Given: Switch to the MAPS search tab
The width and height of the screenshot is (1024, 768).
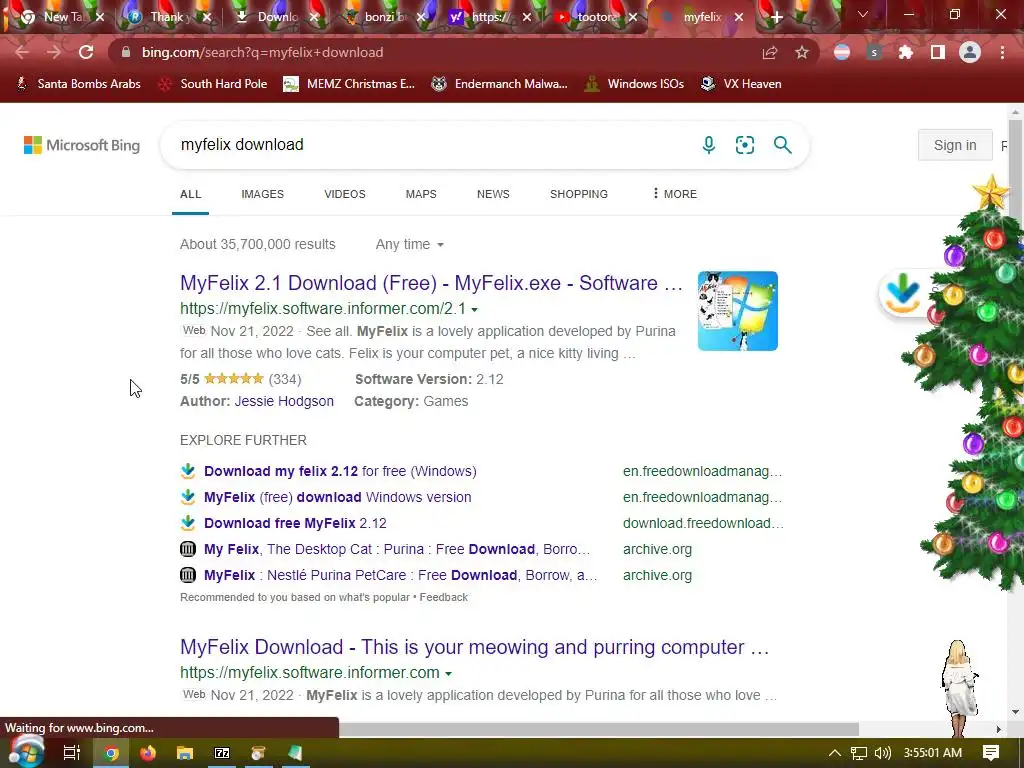Looking at the screenshot, I should pyautogui.click(x=421, y=194).
